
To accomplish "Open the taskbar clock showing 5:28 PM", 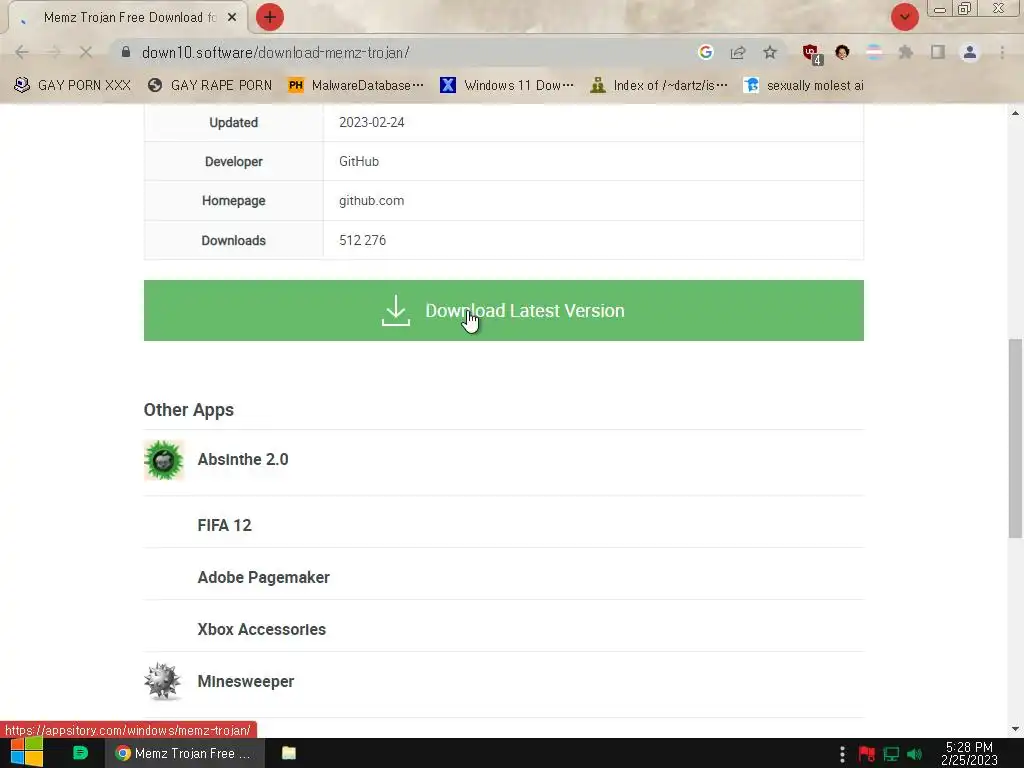I will (969, 754).
